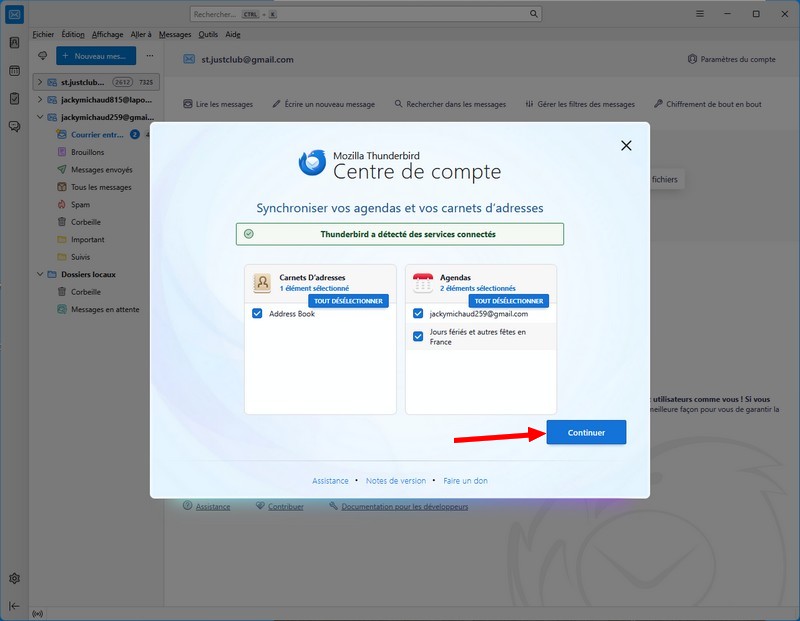The image size is (800, 621).
Task: Expand the jackymichaud815 account tree
Action: 39,100
